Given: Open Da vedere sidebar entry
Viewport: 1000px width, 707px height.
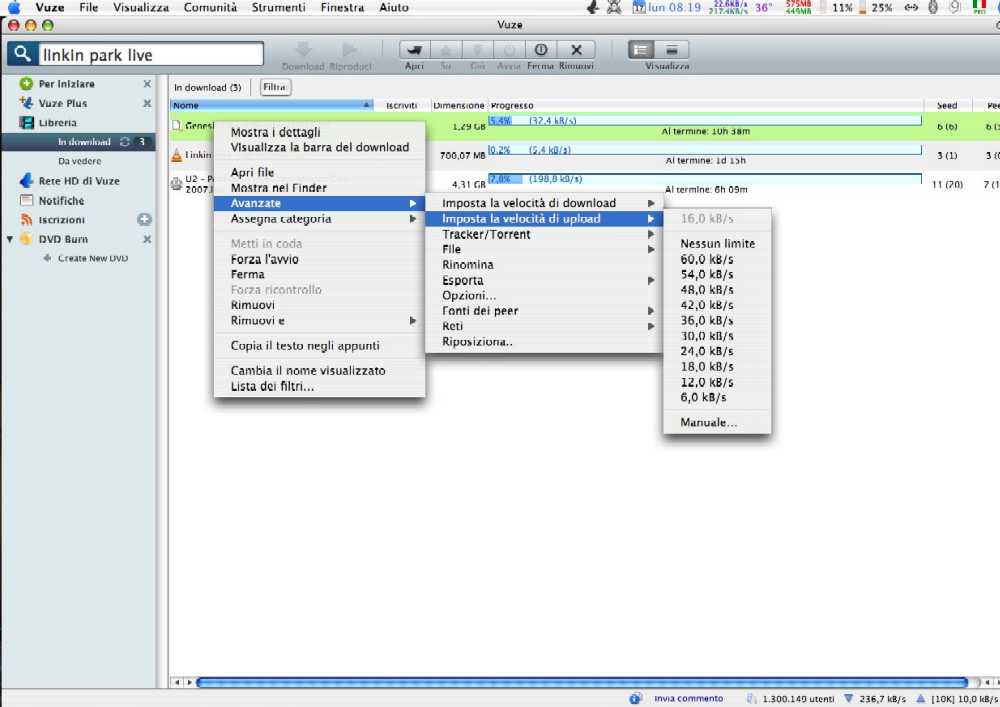Looking at the screenshot, I should click(x=80, y=161).
